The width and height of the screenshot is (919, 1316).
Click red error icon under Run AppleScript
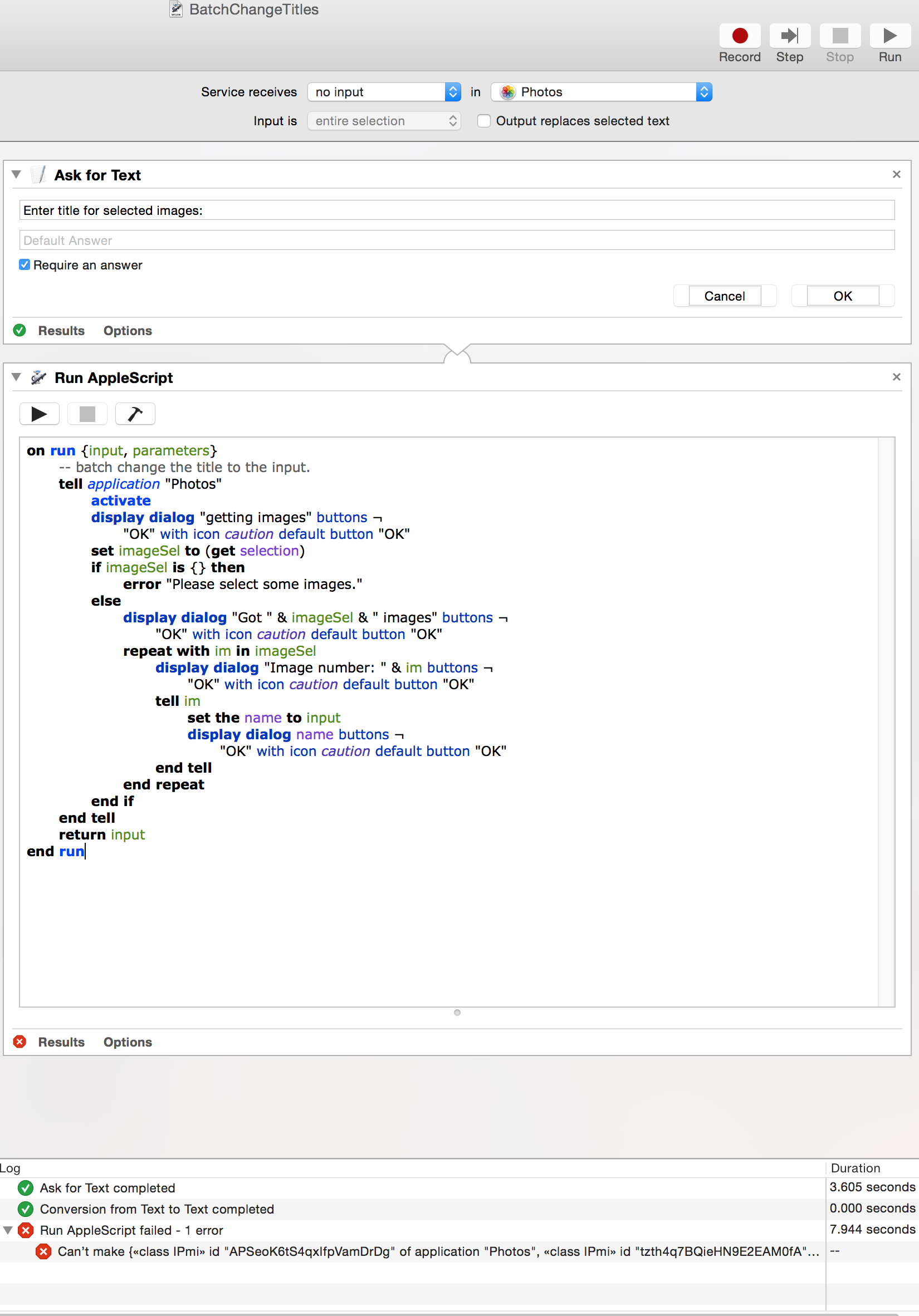[x=19, y=1042]
